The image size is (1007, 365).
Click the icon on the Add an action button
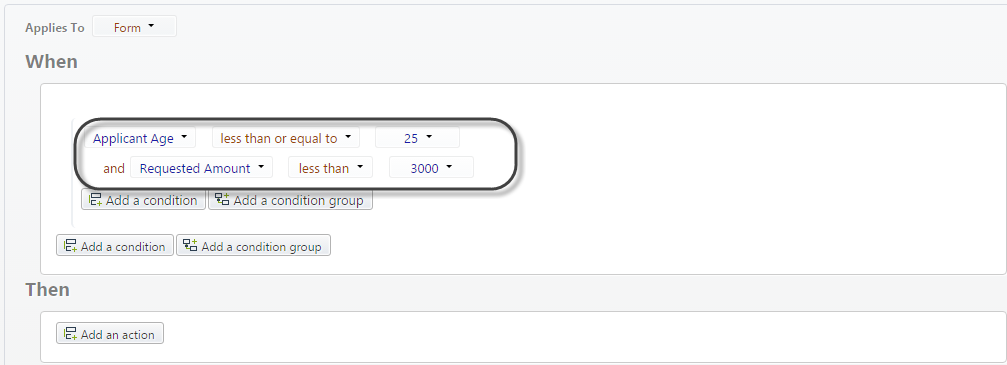[x=71, y=334]
